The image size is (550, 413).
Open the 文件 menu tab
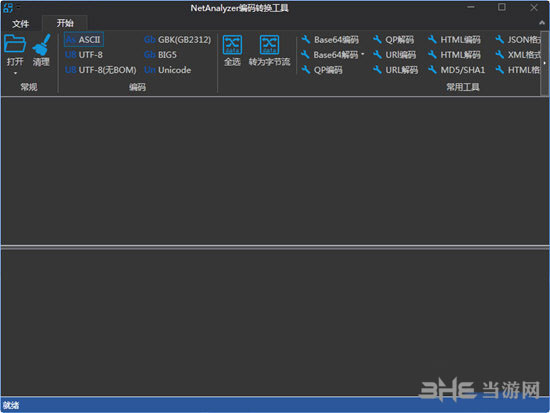pos(21,24)
